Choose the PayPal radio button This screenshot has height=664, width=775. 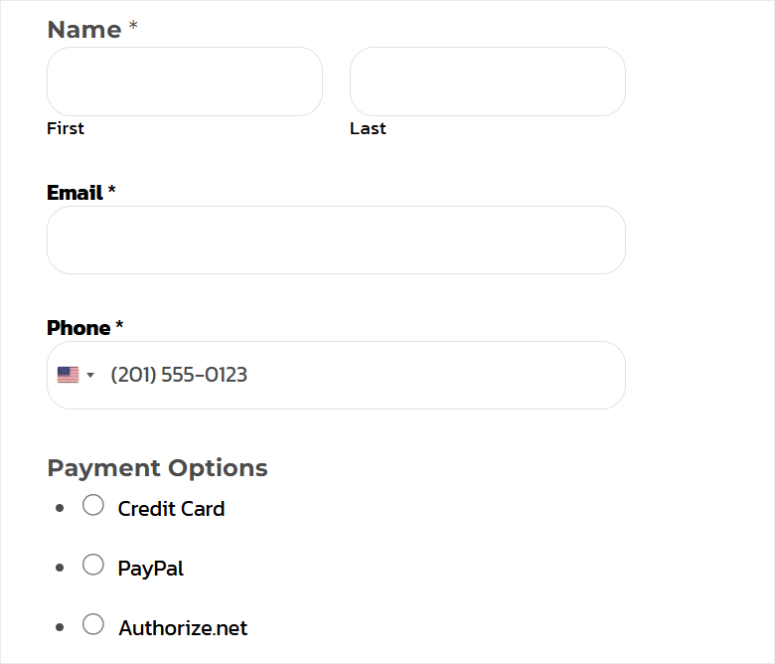click(x=93, y=565)
